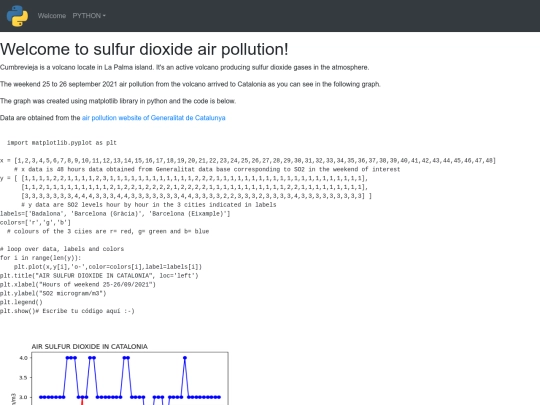Click the Python logo in the navbar

[17, 16]
